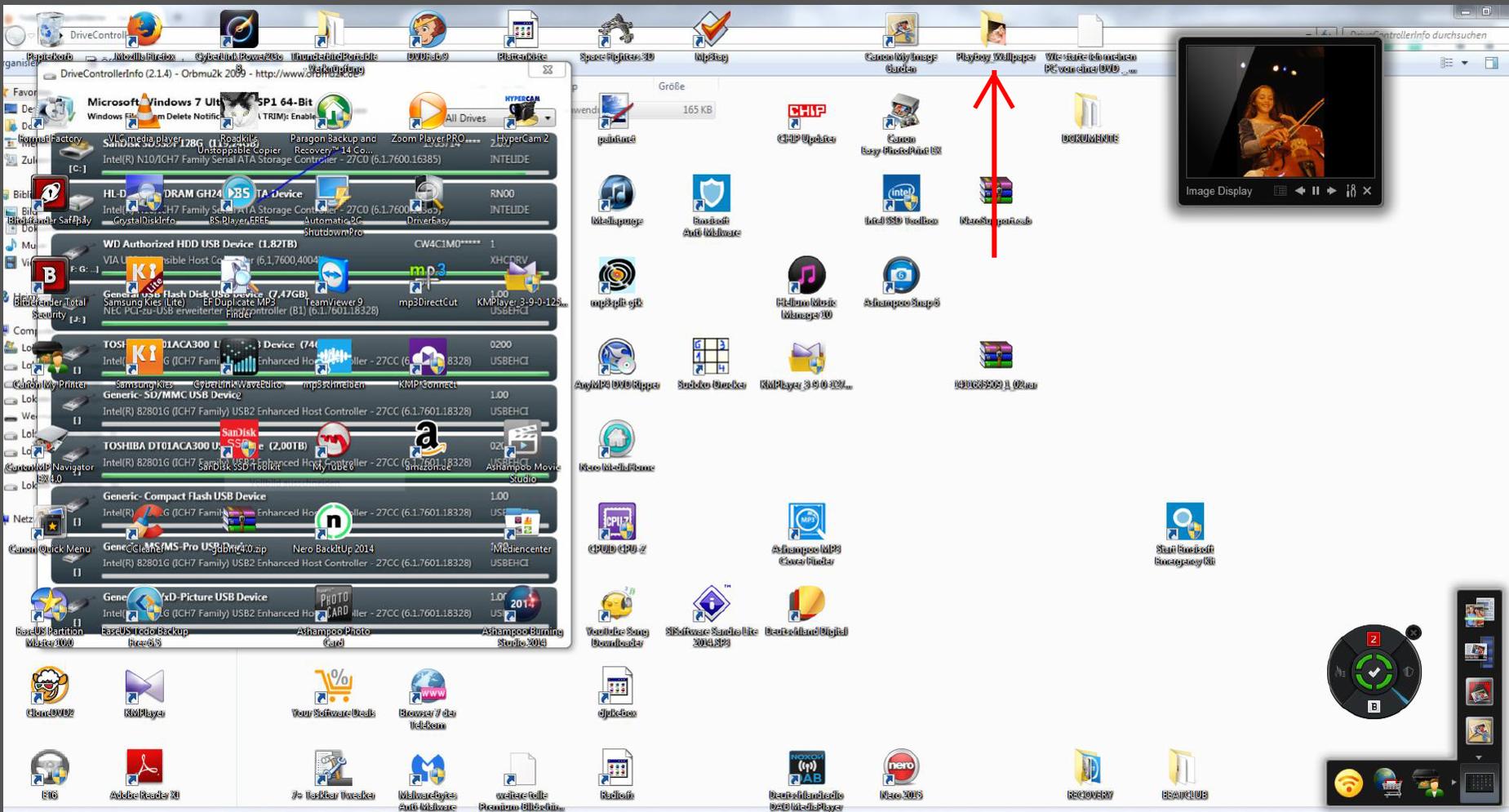Open the DVDFab 9 shortcut

(x=428, y=34)
